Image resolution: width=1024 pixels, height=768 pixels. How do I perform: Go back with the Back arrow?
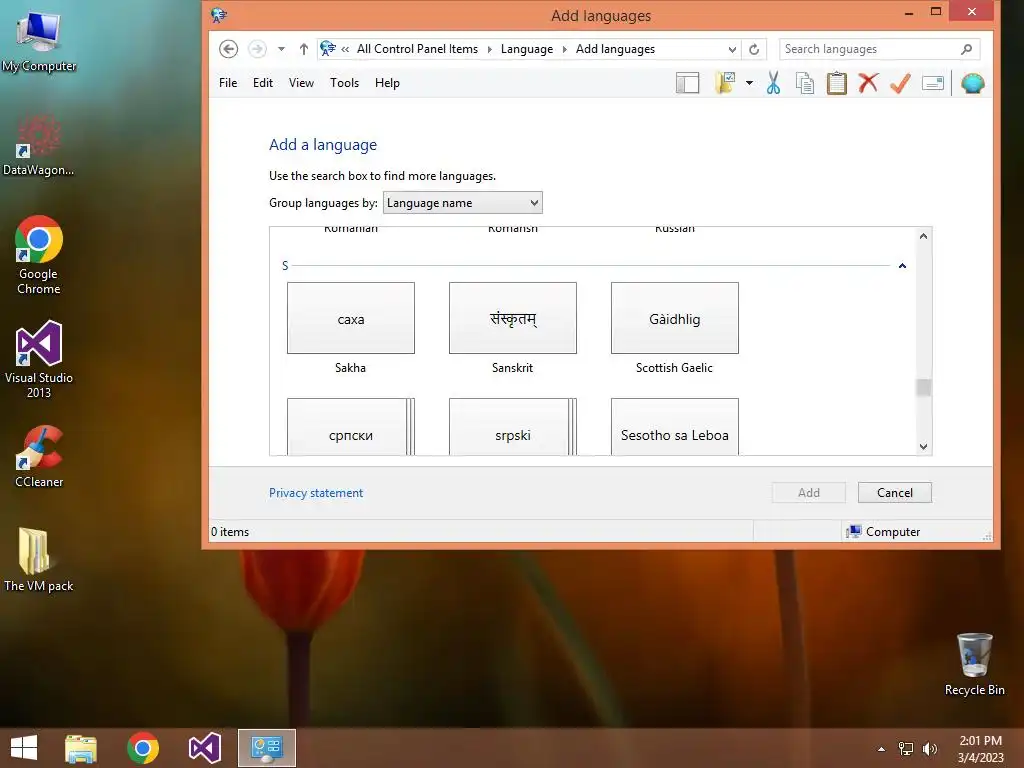click(229, 49)
